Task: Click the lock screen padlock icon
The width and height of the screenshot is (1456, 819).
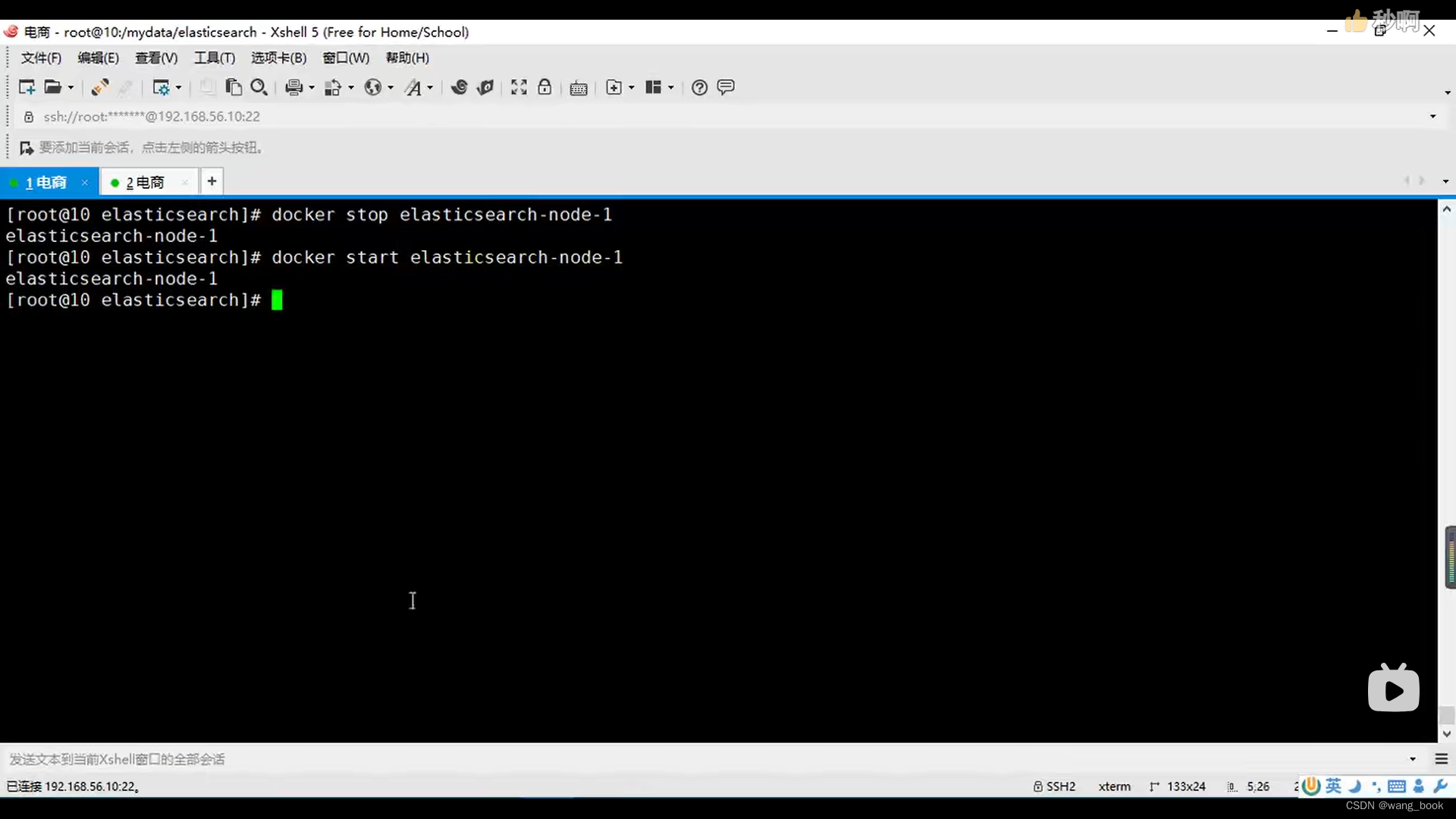Action: 544,87
